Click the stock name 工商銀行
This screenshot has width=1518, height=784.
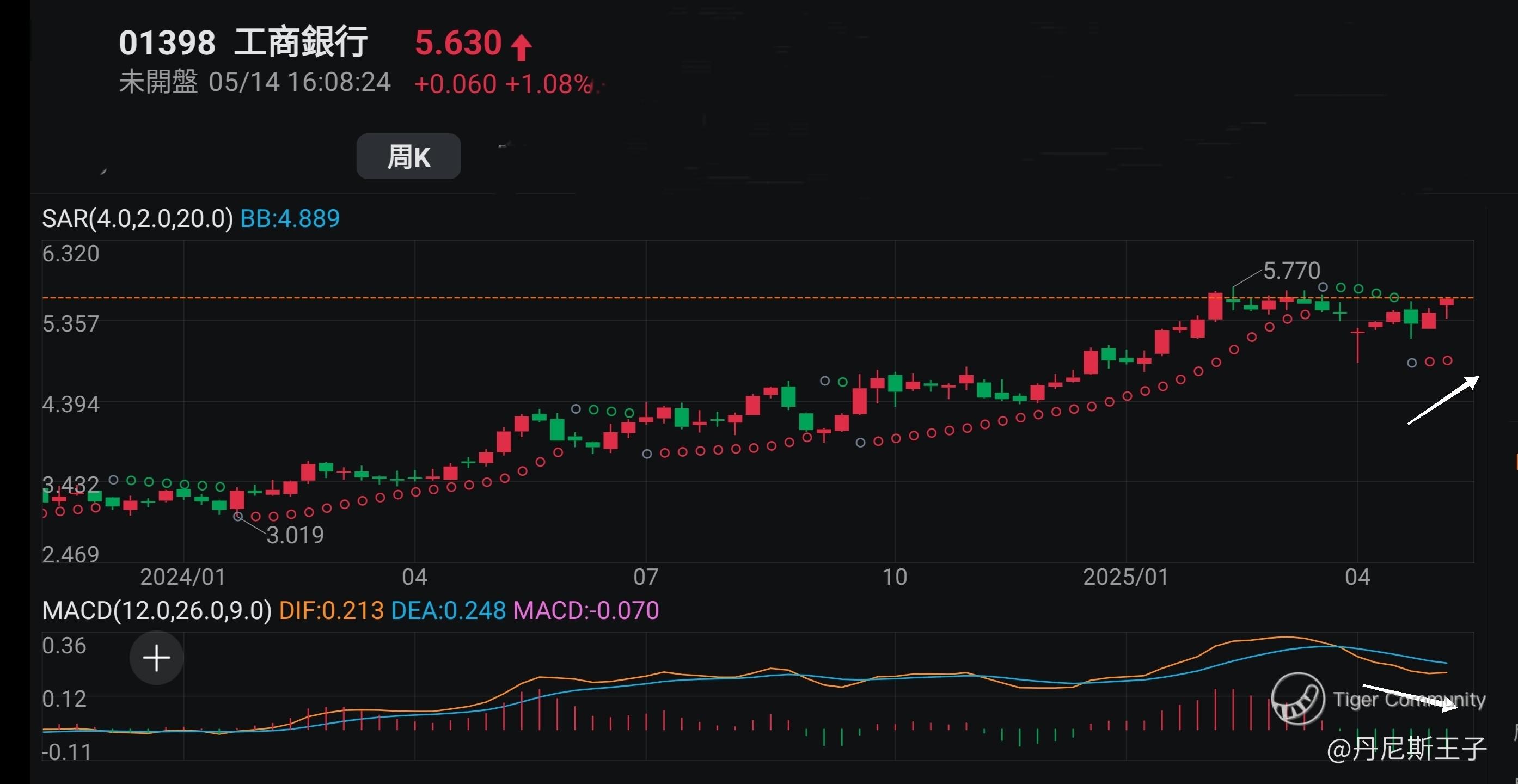(x=301, y=42)
